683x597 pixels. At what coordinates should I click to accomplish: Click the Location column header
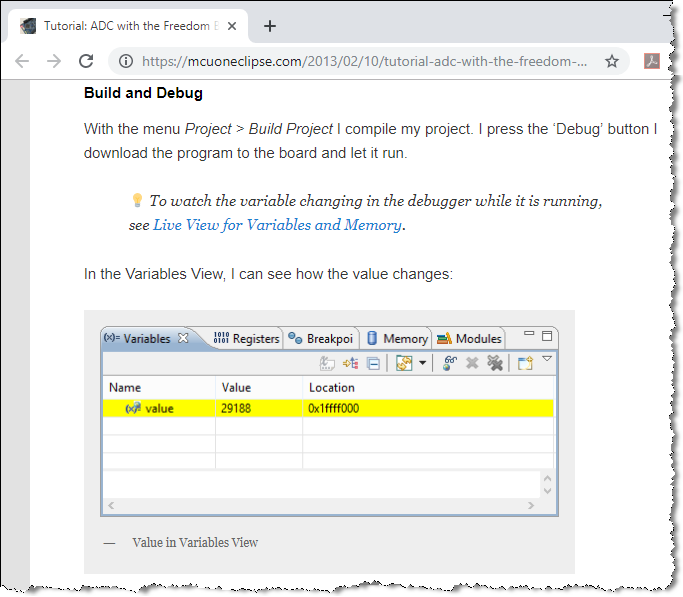[428, 388]
